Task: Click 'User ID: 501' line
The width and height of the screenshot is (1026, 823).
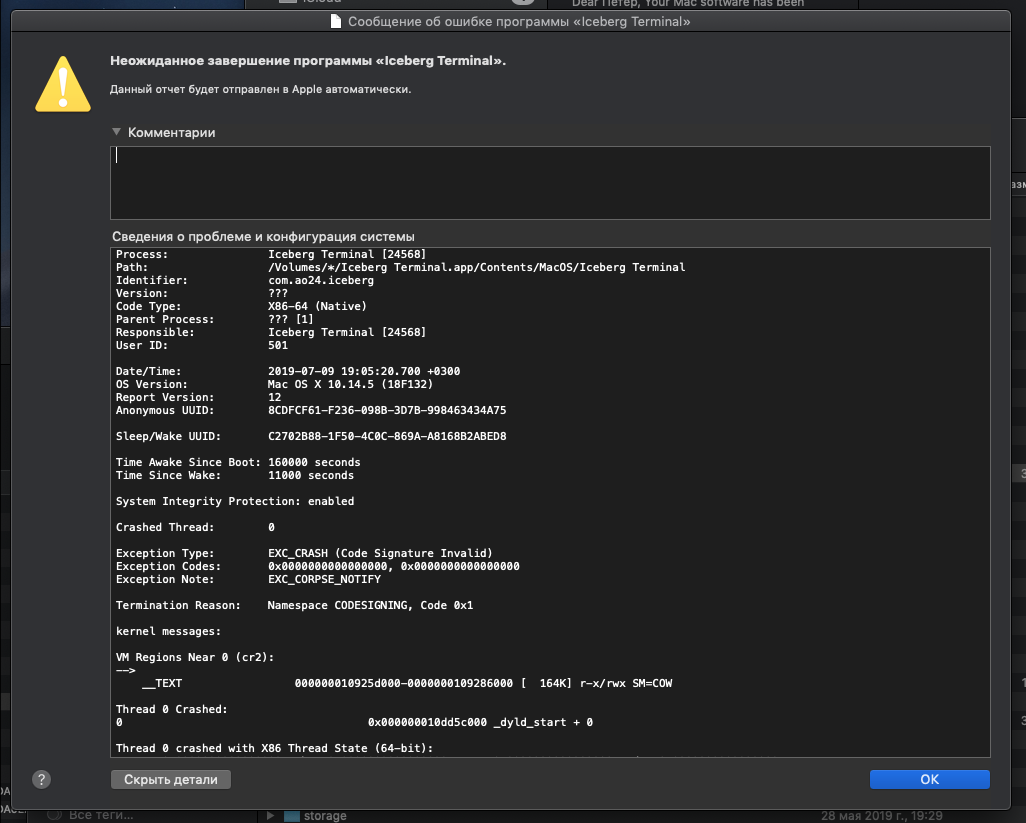Action: pyautogui.click(x=202, y=345)
